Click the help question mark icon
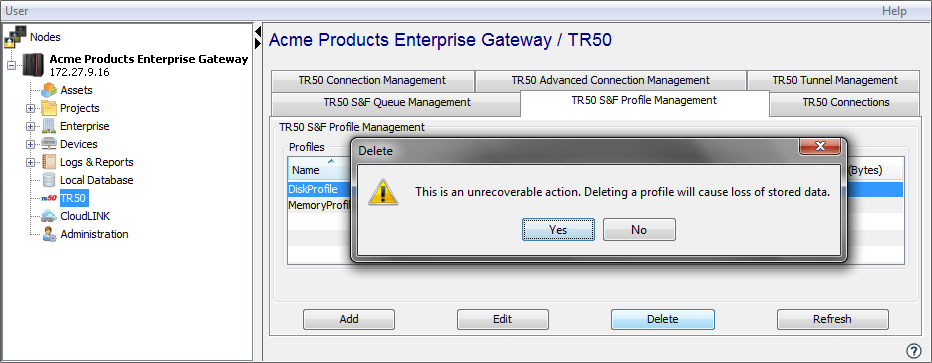932x363 pixels. click(x=912, y=351)
